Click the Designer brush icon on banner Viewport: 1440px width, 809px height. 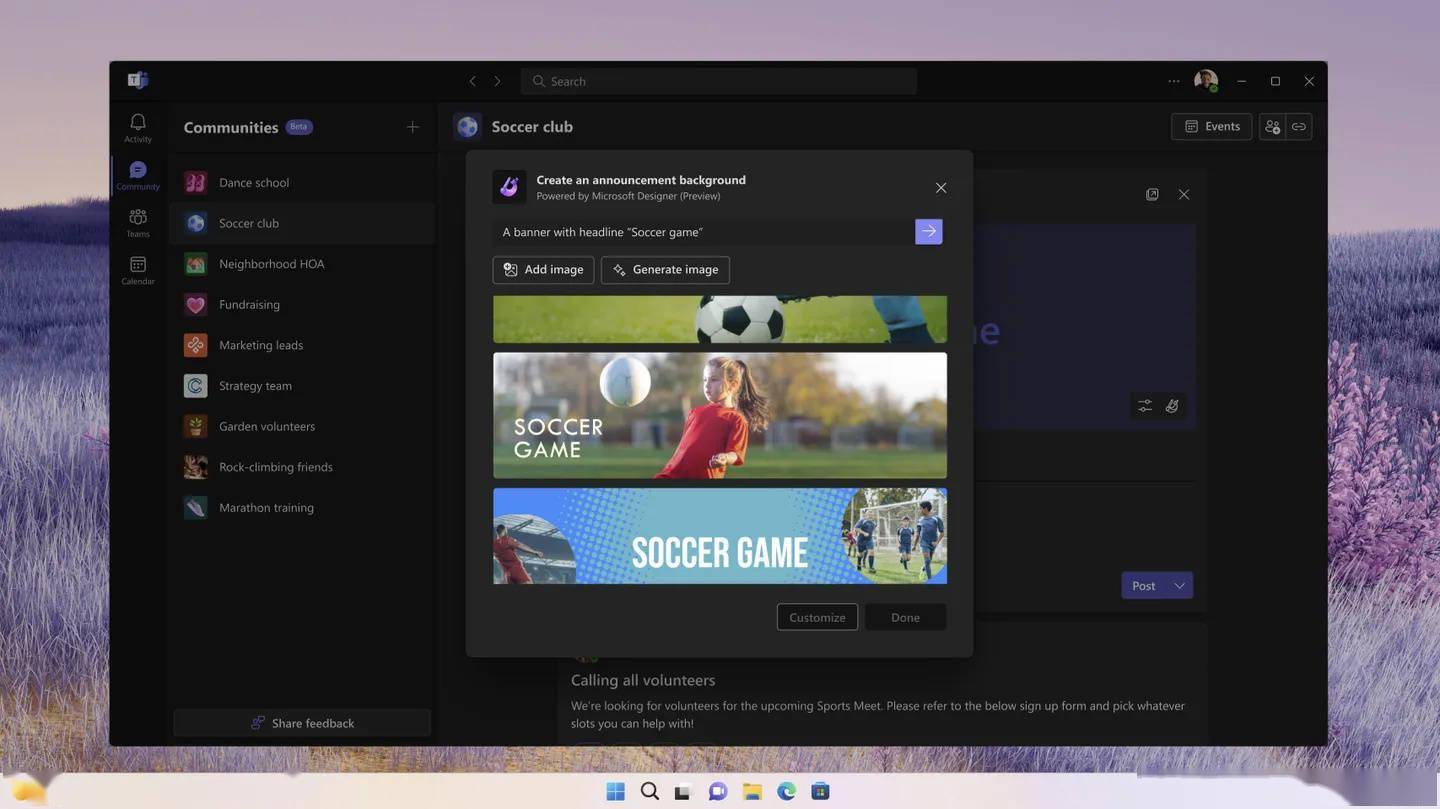coord(1172,405)
